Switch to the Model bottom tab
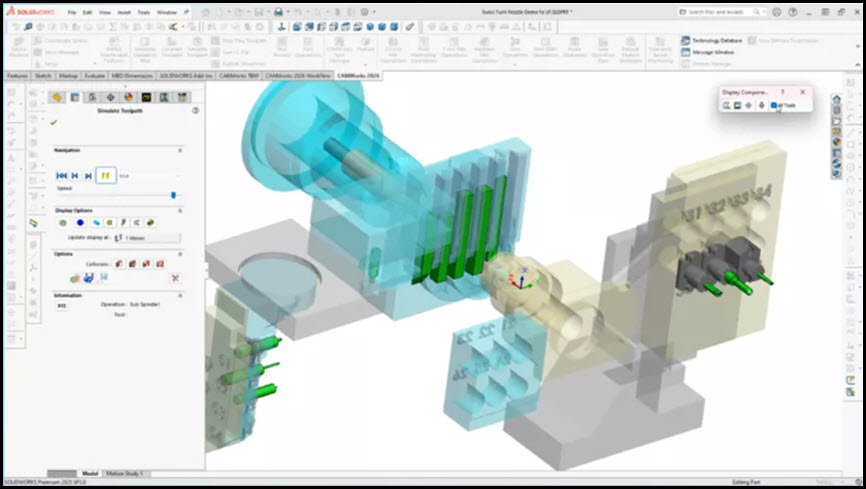Screen dimensions: 866x489 point(89,474)
